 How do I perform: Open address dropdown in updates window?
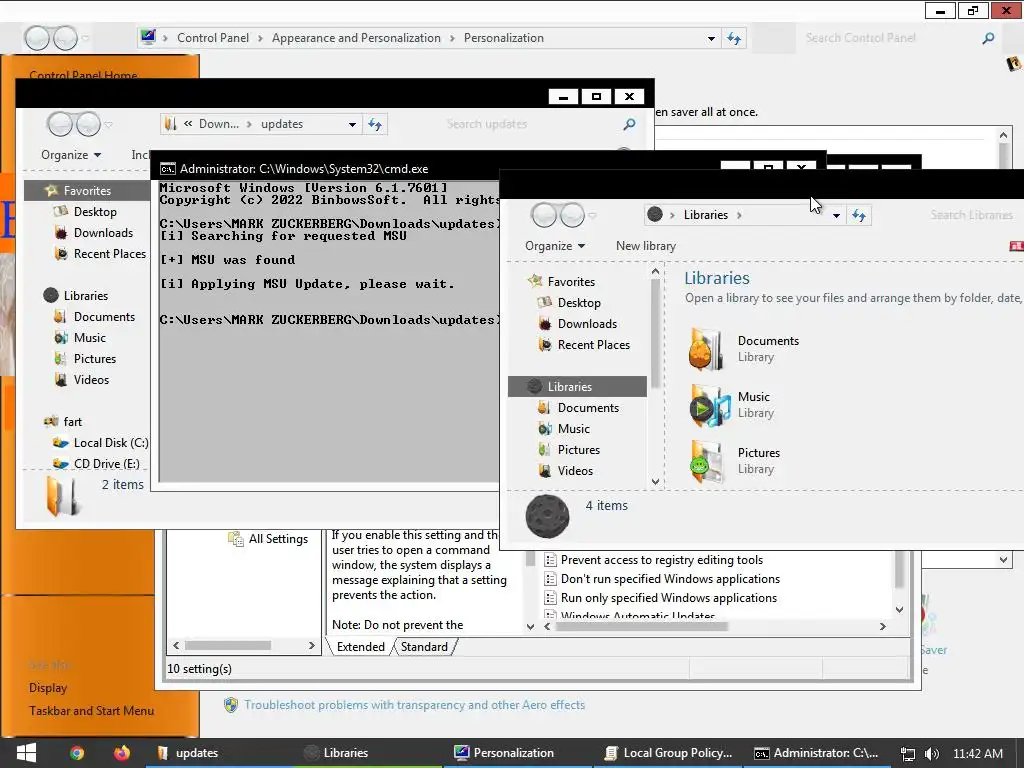pyautogui.click(x=352, y=124)
